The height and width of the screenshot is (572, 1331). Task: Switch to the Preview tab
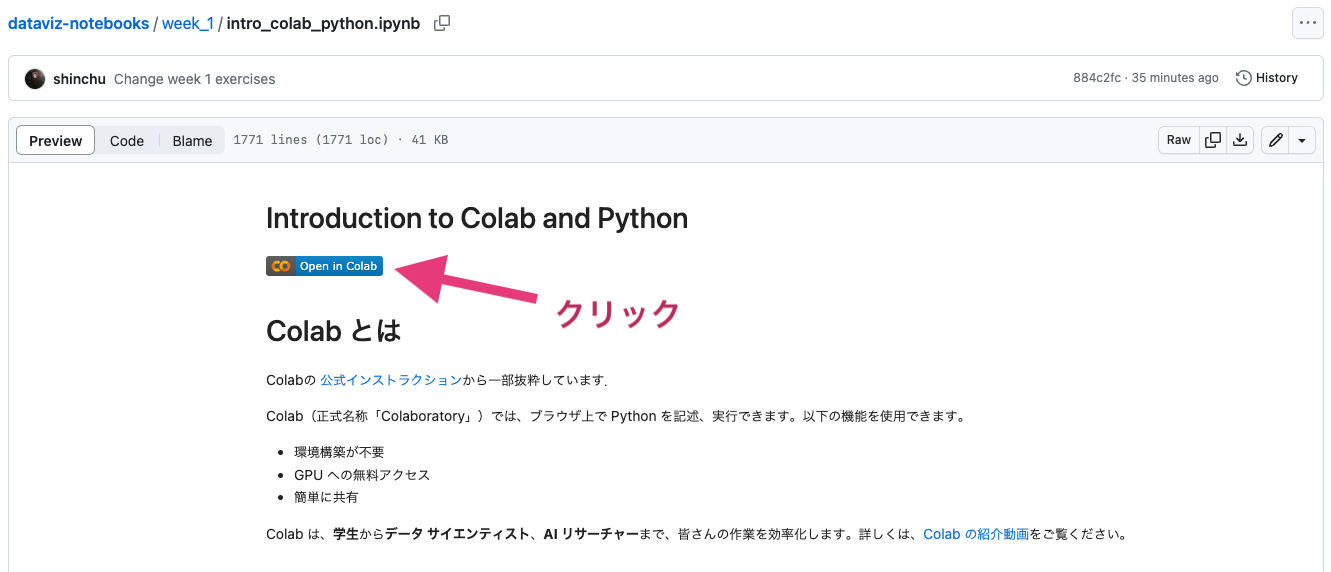tap(56, 141)
